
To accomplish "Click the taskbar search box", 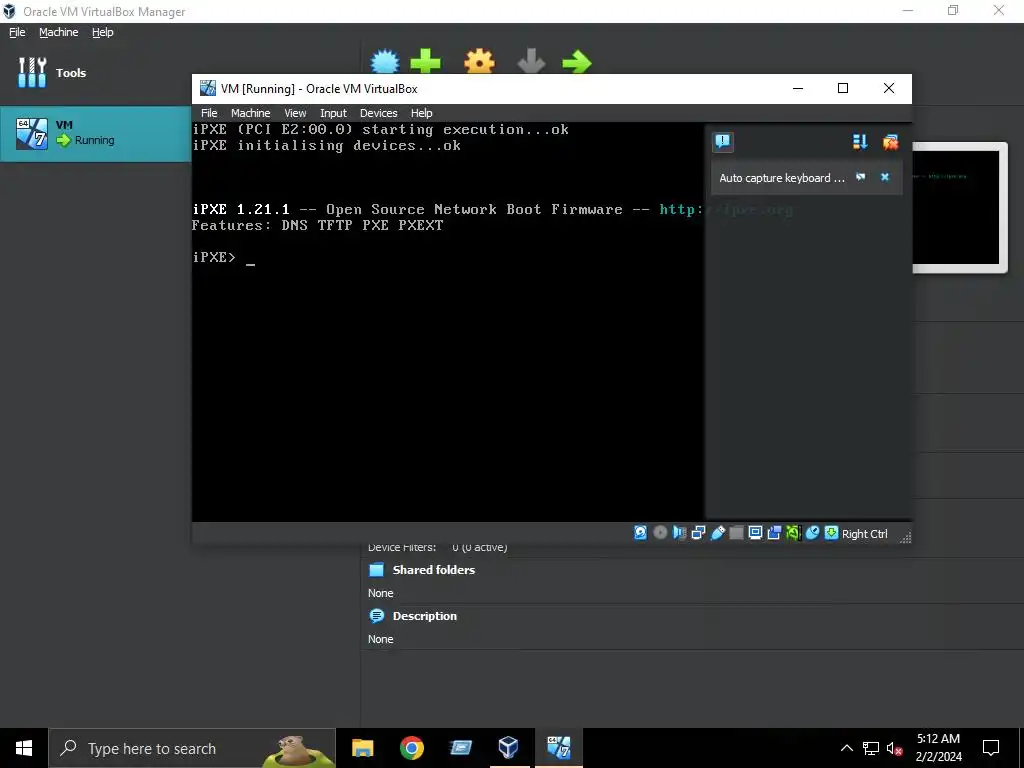I will point(192,748).
